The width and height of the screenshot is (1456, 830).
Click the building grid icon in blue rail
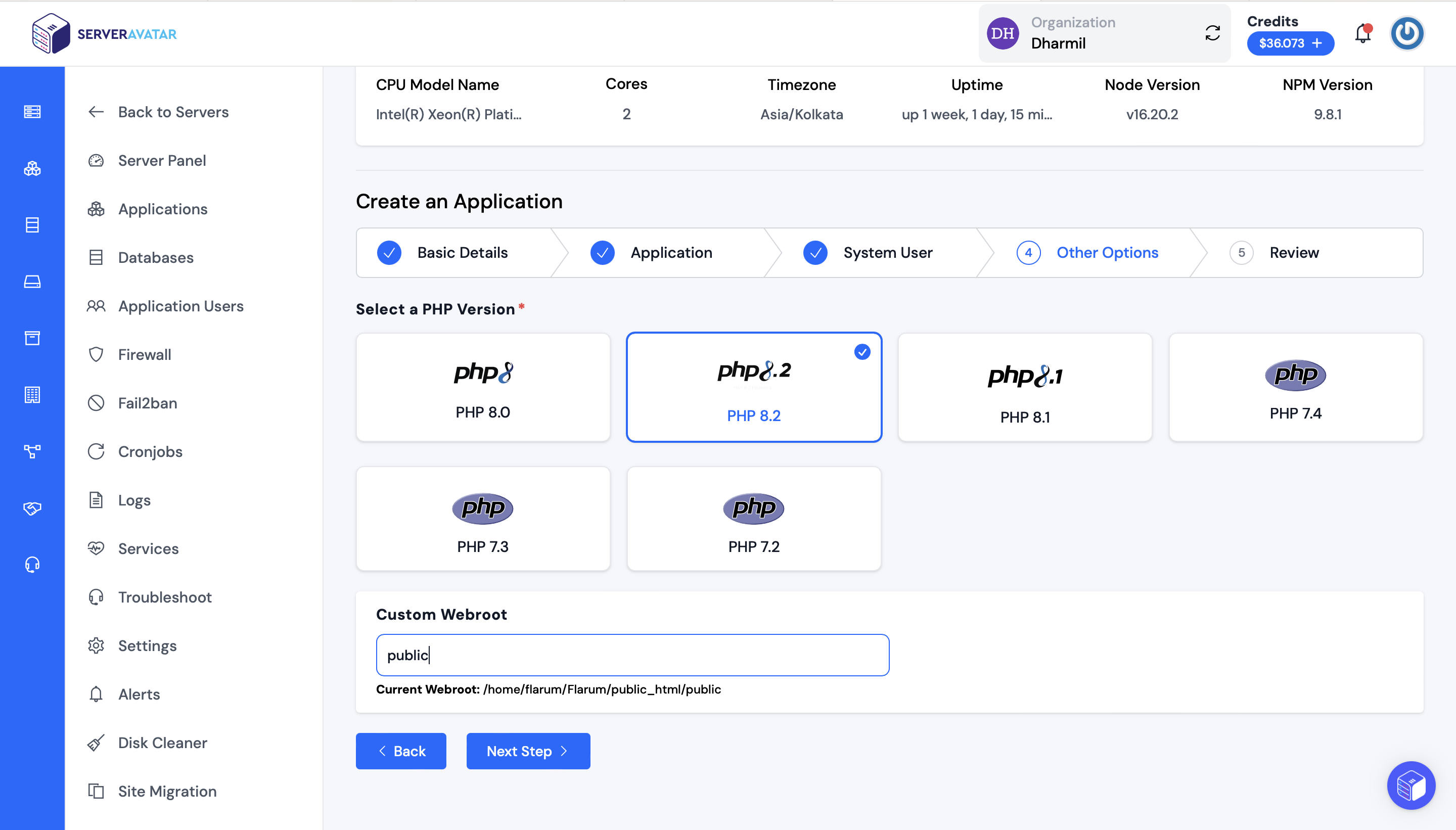[32, 394]
